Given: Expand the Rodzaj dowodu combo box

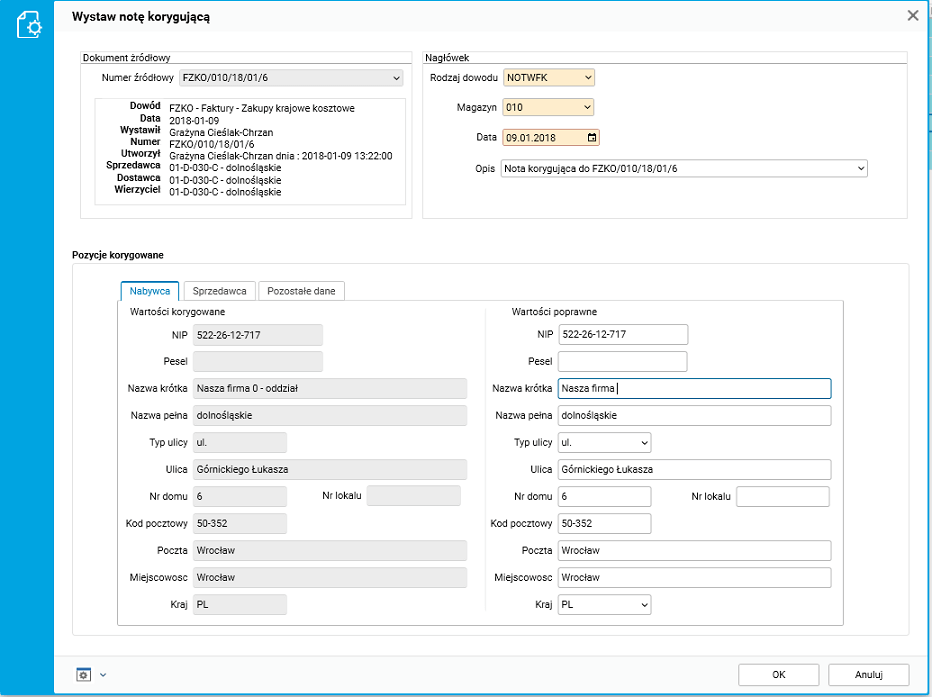Looking at the screenshot, I should click(587, 78).
